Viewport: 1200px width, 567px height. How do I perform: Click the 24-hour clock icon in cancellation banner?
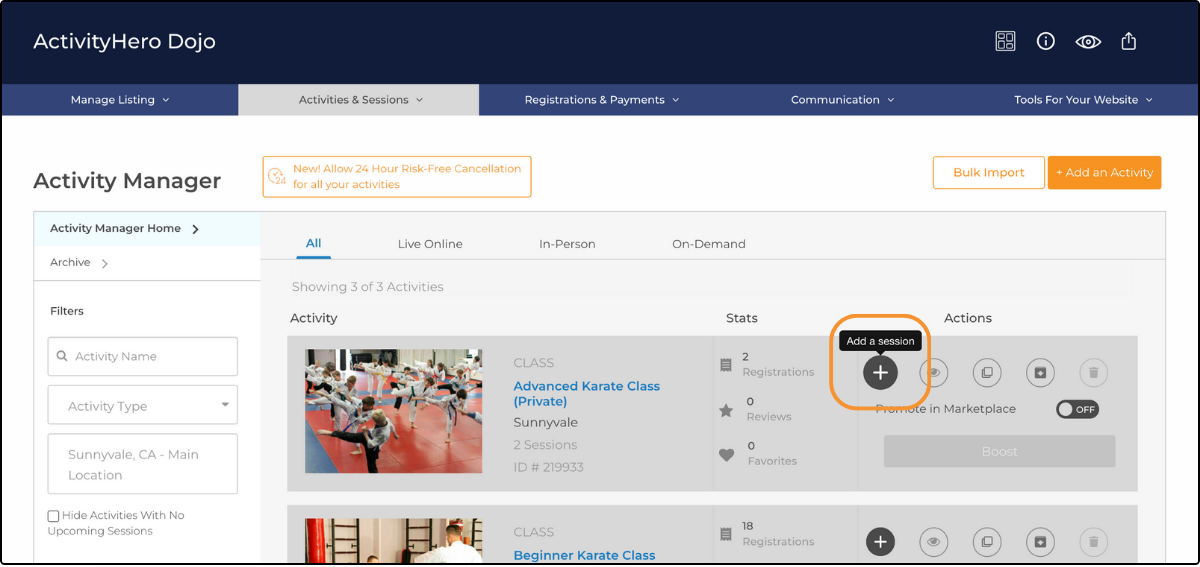277,176
